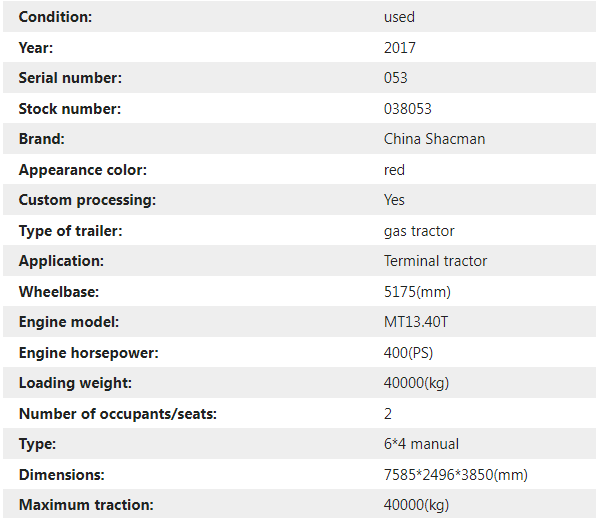Click the Condition label
Image resolution: width=596 pixels, height=518 pixels.
(55, 17)
